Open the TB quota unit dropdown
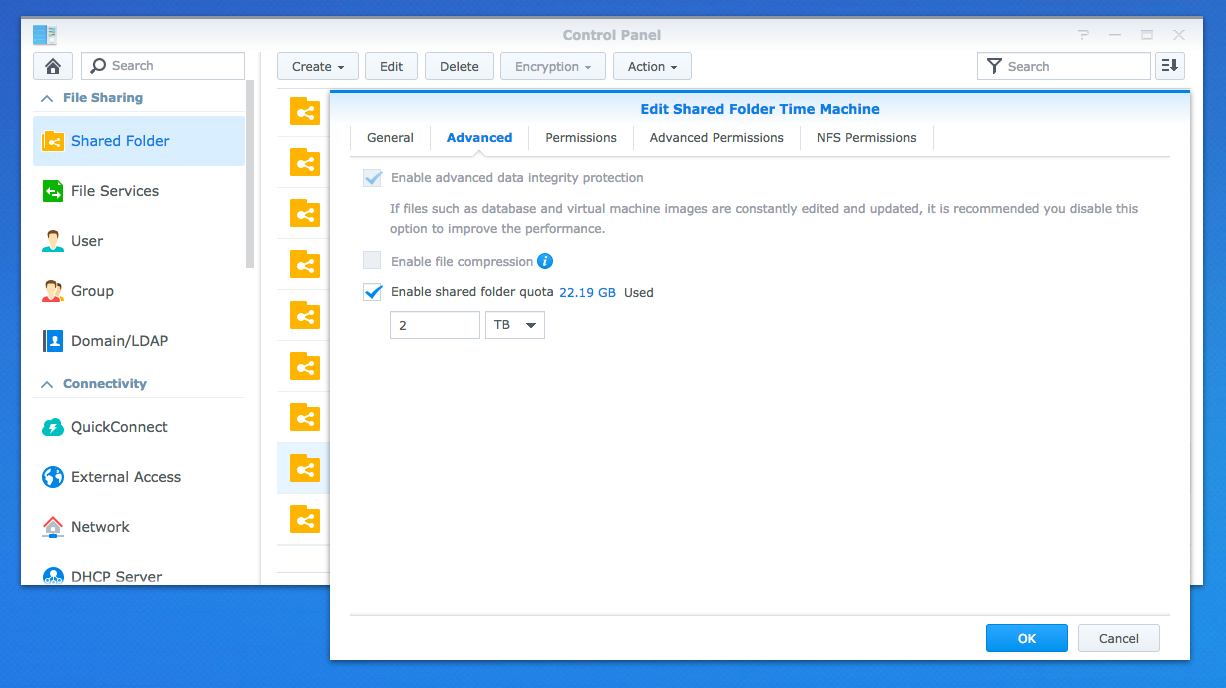This screenshot has width=1226, height=688. pyautogui.click(x=515, y=325)
